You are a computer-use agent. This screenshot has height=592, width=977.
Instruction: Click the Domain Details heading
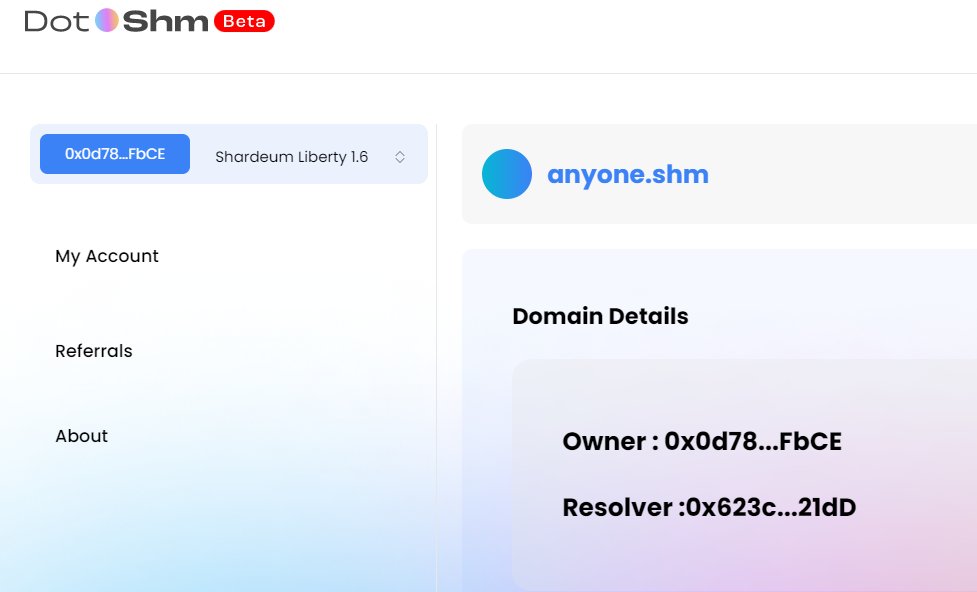pos(600,316)
